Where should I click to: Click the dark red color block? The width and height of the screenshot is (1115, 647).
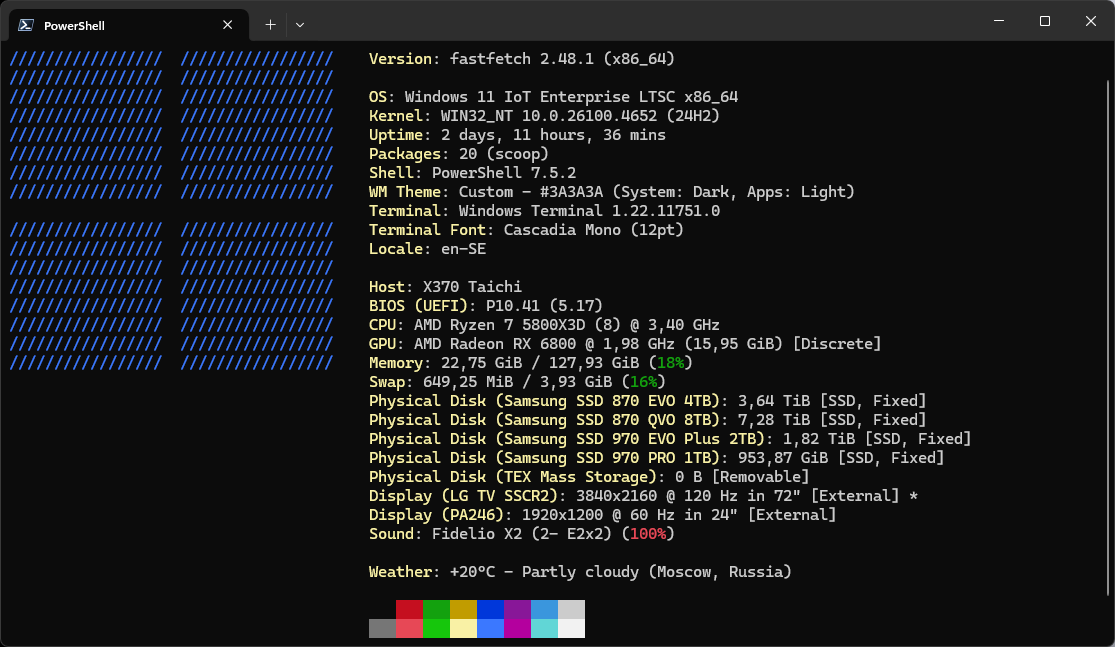tap(410, 609)
